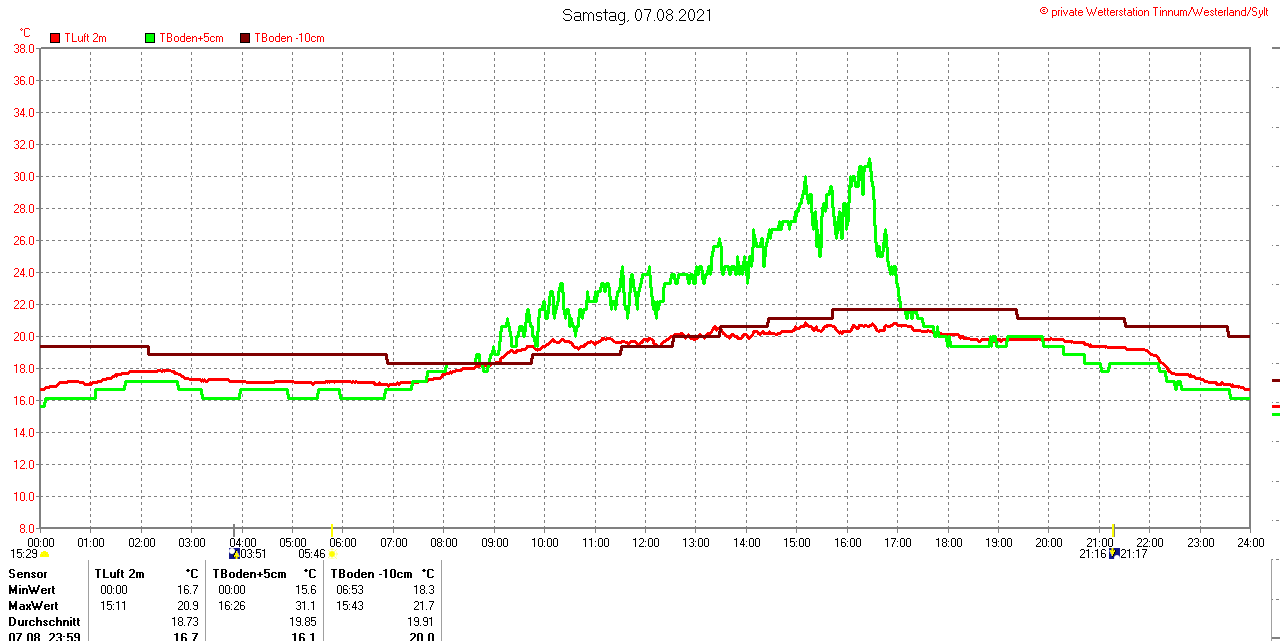Click the sun icon beside 15:29

point(44,554)
